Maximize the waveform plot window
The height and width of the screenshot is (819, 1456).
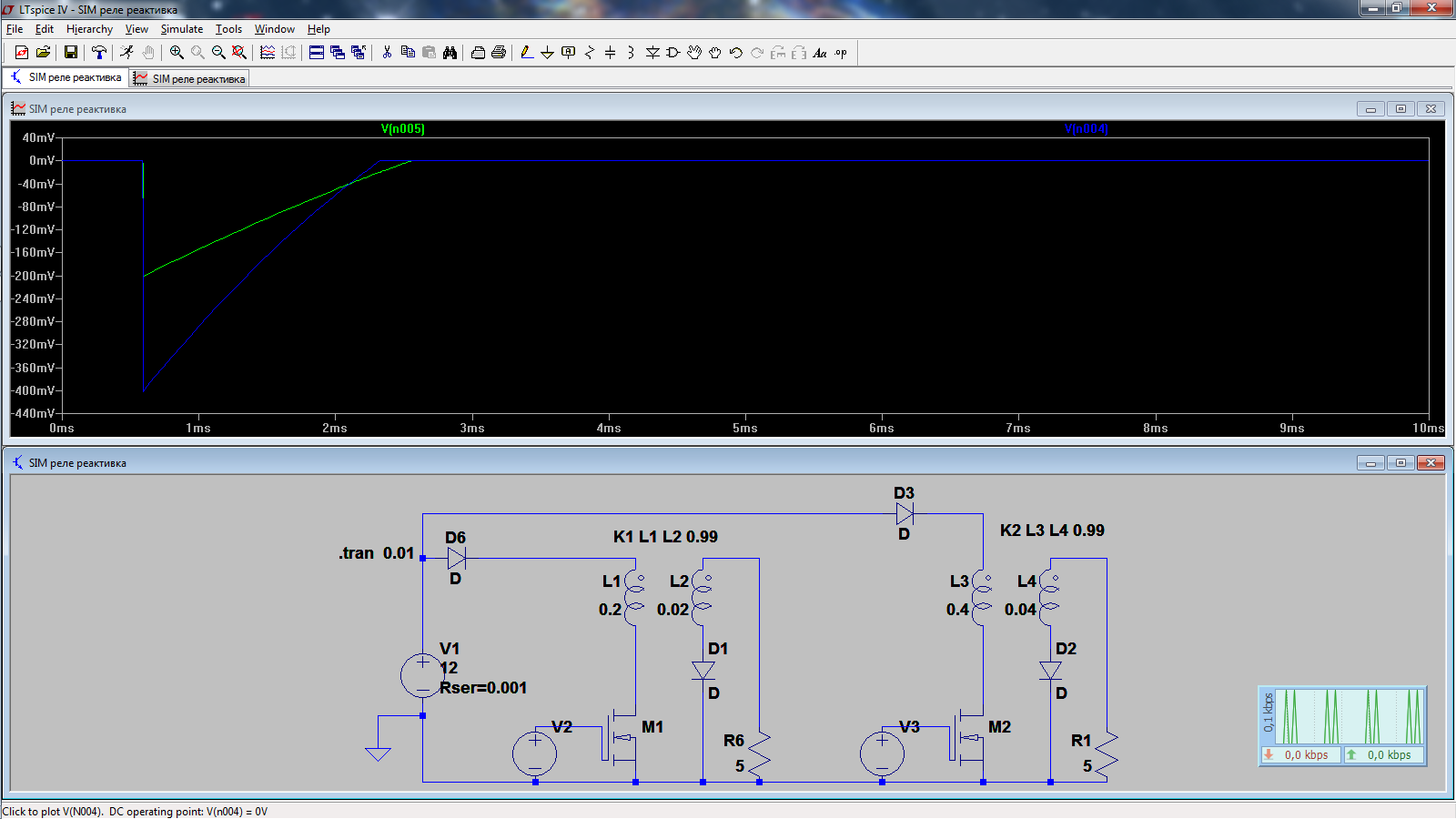click(1400, 109)
